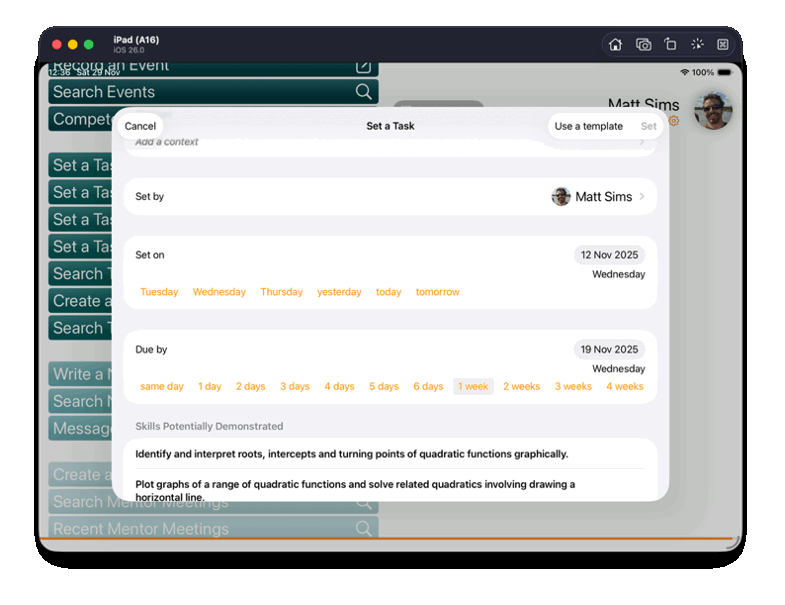Rotate the device using rotate icon
This screenshot has height=605, width=785.
(x=670, y=45)
